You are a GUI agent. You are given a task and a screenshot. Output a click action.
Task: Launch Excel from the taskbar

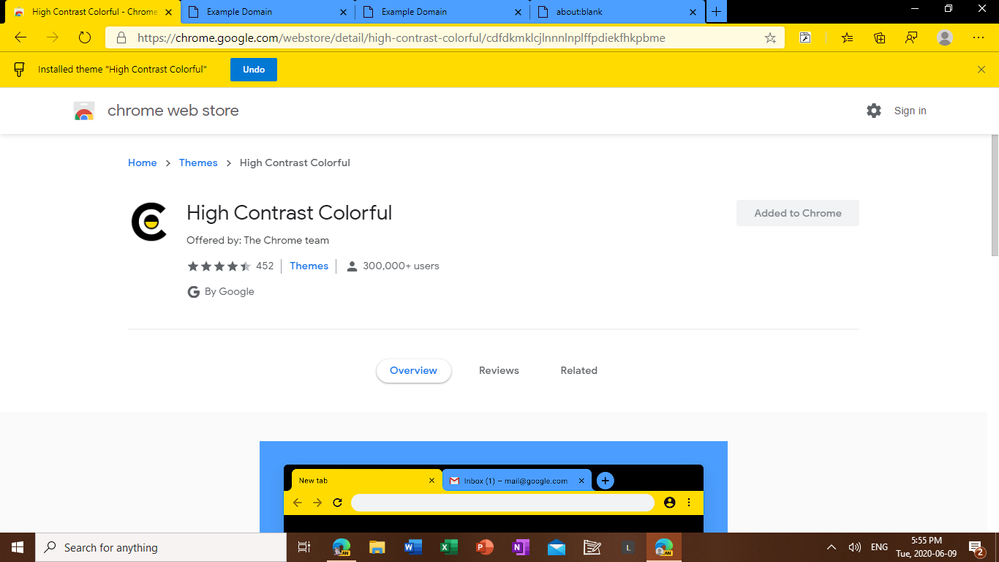click(449, 547)
